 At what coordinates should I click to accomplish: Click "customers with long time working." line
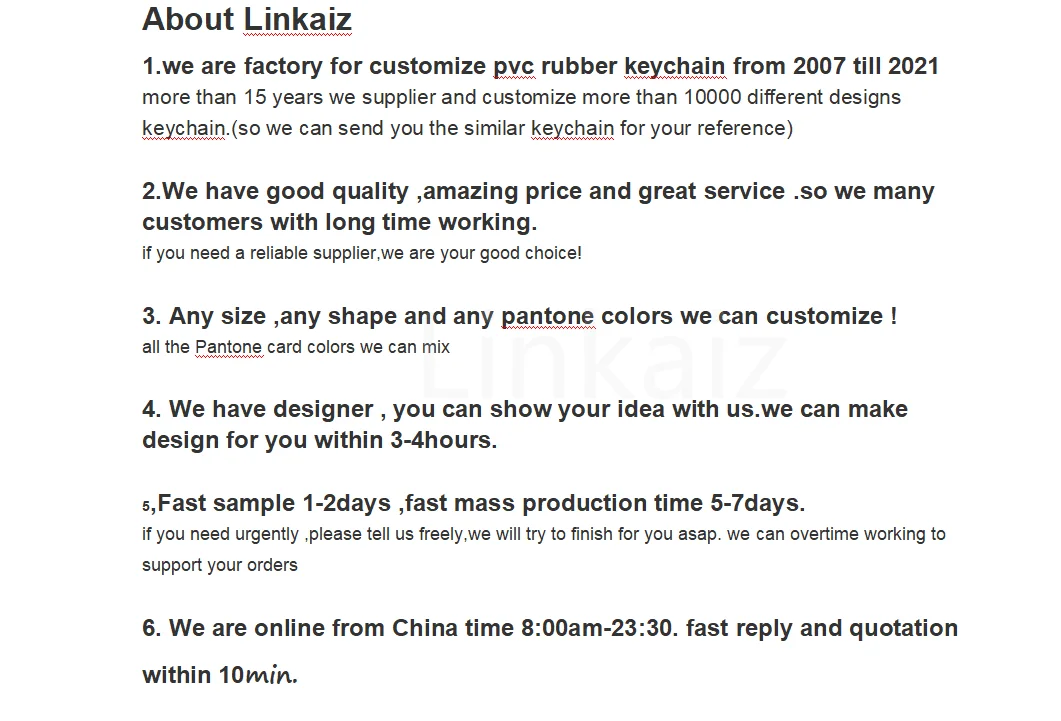pyautogui.click(x=339, y=222)
